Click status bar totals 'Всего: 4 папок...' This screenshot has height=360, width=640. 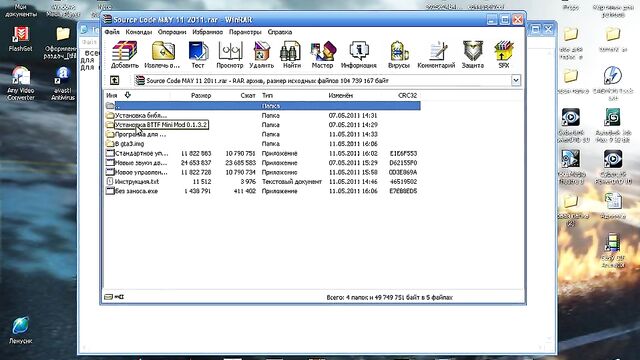coord(389,297)
